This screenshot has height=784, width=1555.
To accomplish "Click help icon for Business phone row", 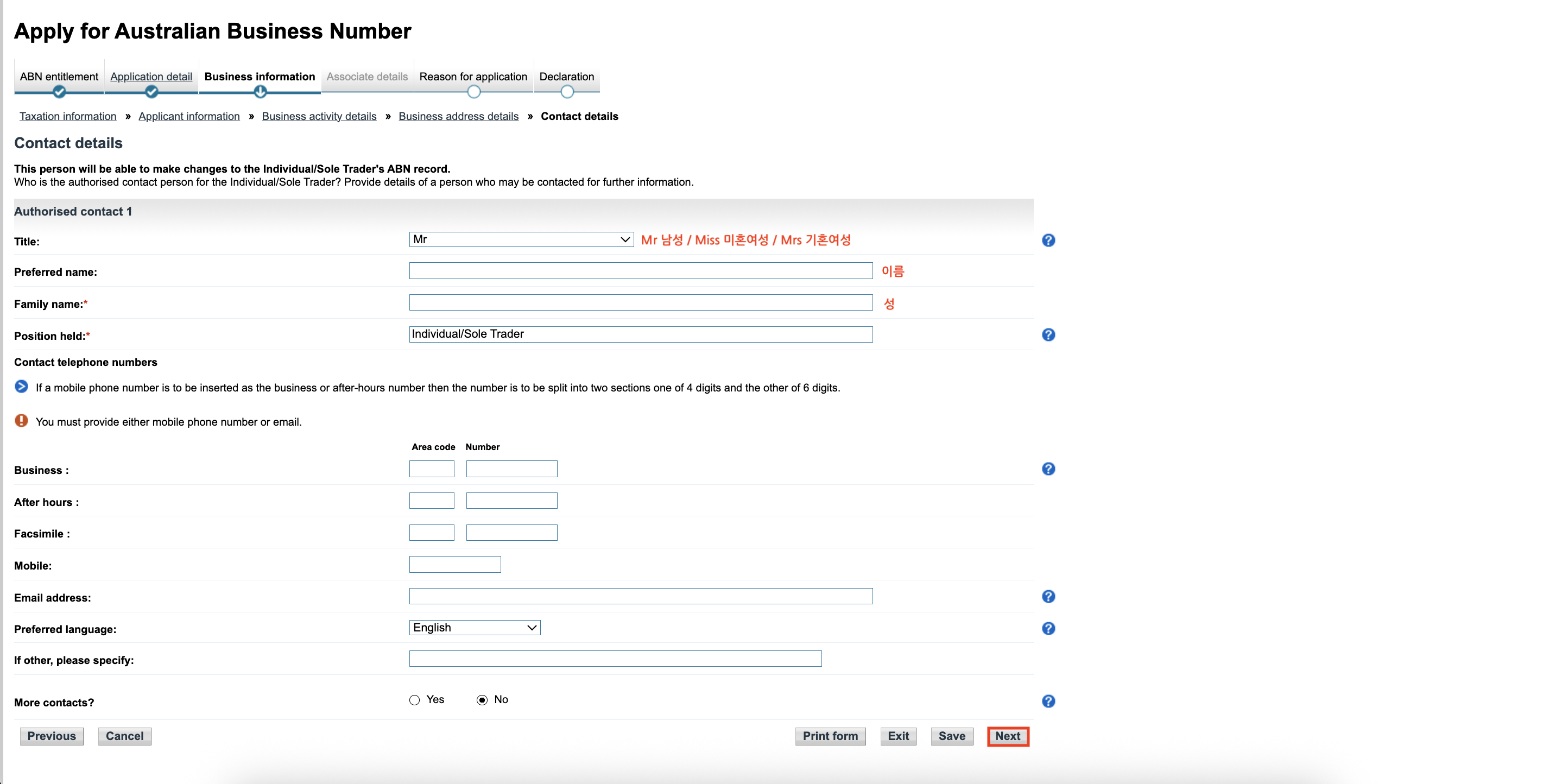I will coord(1048,469).
